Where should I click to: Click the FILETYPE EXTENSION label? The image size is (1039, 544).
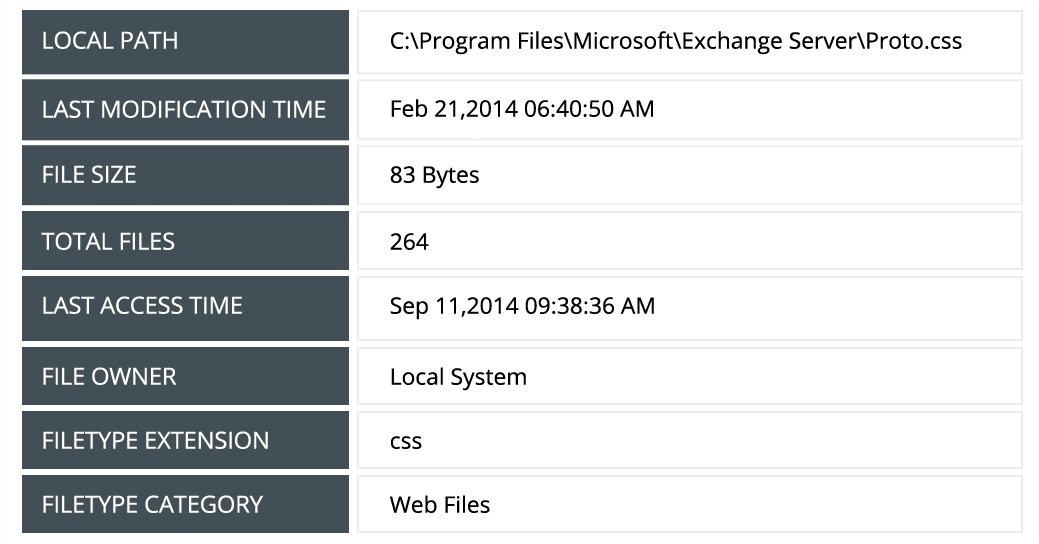155,440
